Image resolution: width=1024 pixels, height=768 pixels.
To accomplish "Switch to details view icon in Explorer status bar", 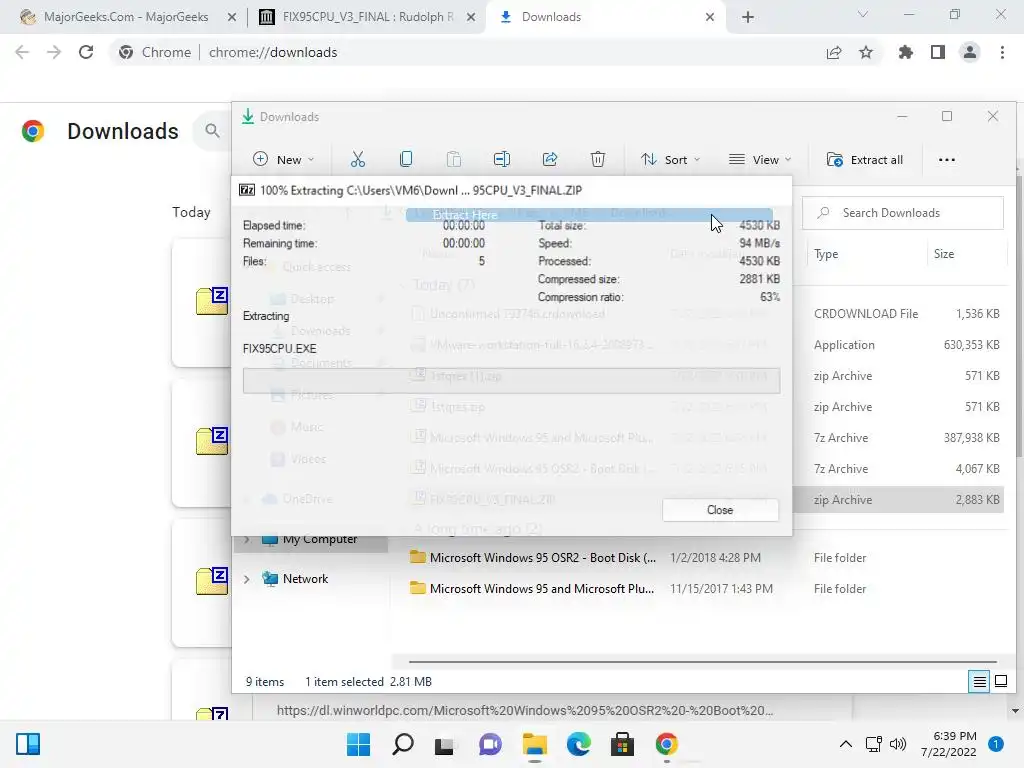I will tap(979, 682).
